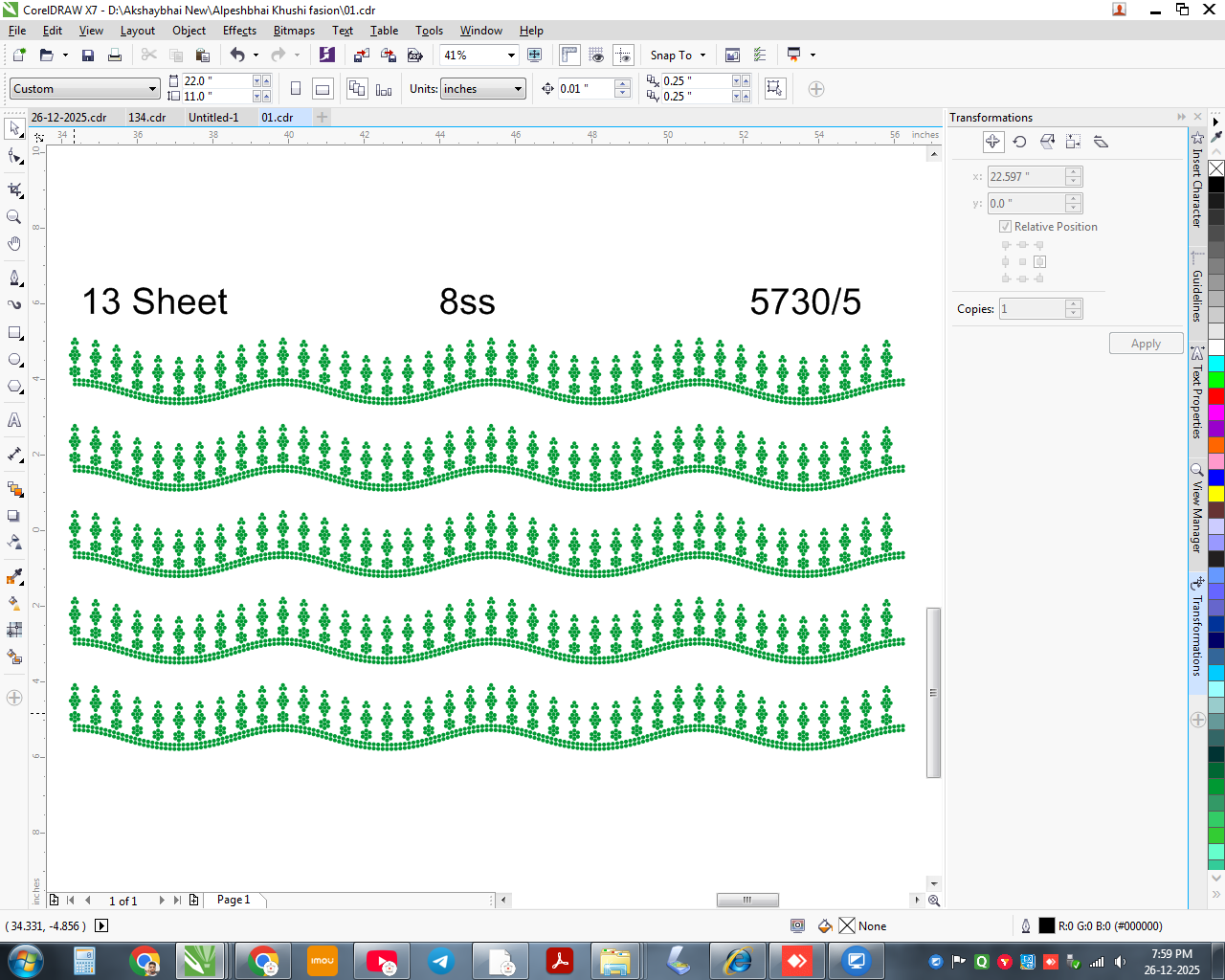Select the Pan hand tool
The height and width of the screenshot is (980, 1225).
coord(14,244)
